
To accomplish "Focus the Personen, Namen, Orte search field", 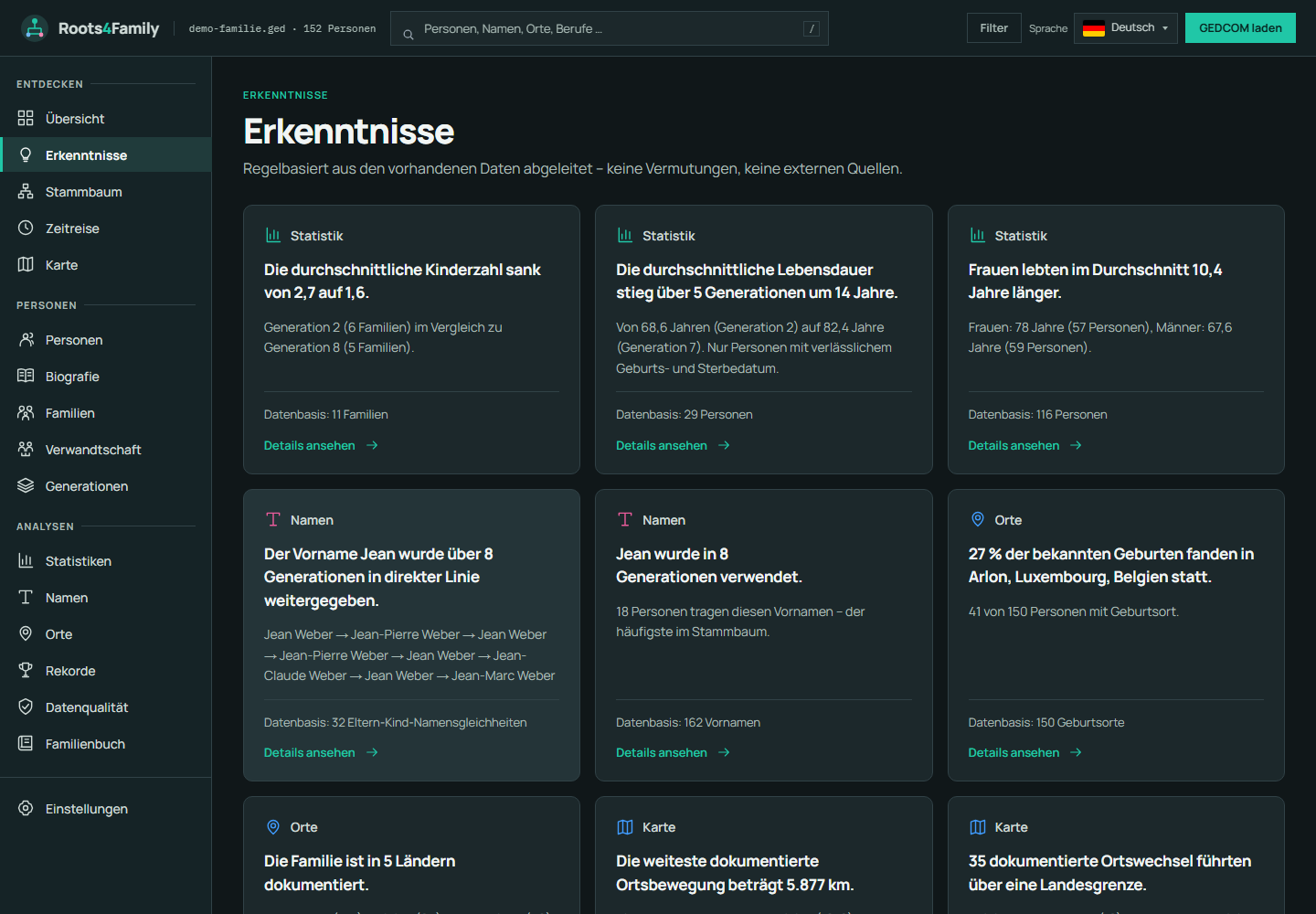I will tap(610, 28).
